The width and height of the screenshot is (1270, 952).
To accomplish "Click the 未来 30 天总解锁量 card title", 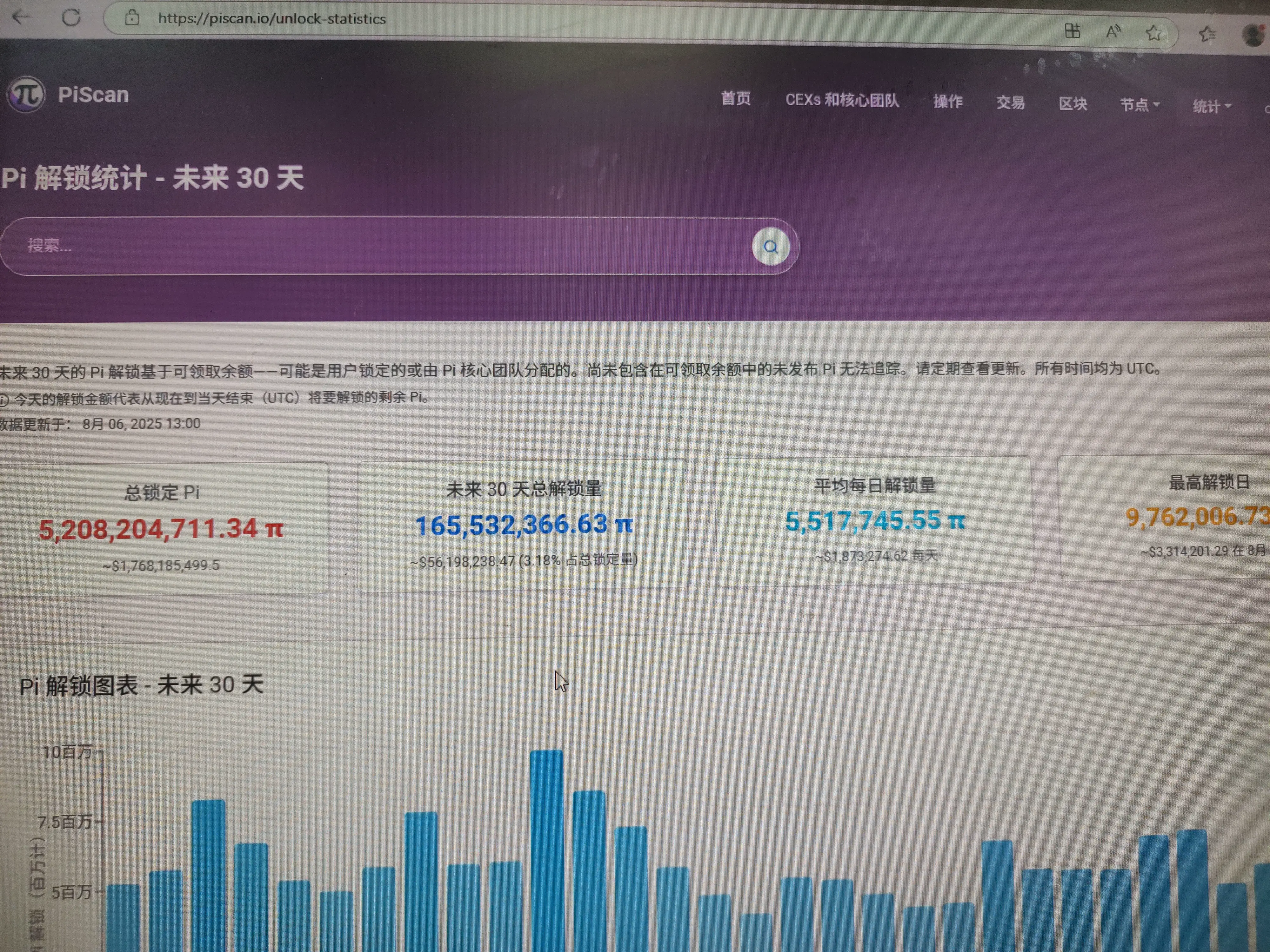I will click(x=524, y=489).
